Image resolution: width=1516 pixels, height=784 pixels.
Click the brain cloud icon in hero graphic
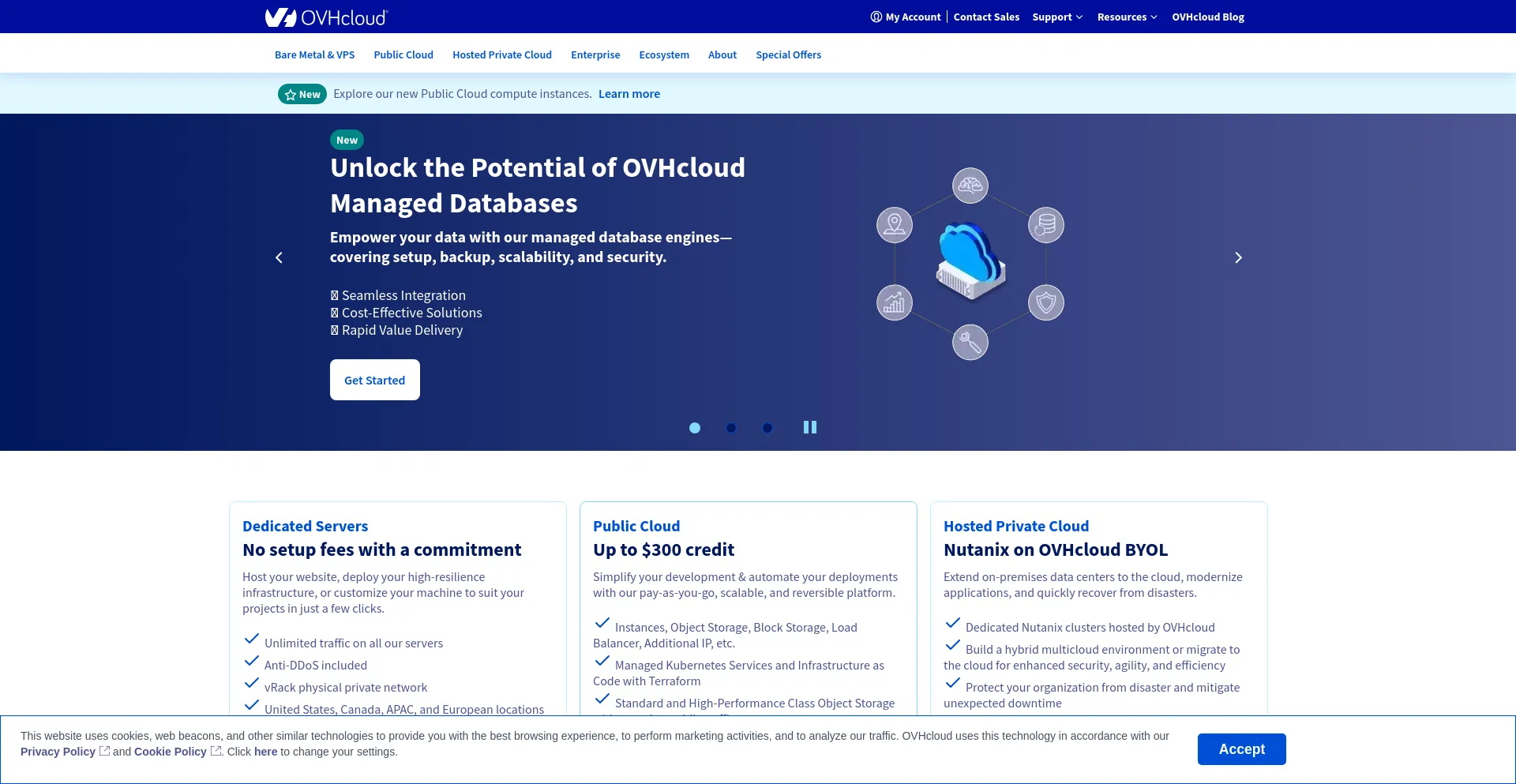pos(970,186)
